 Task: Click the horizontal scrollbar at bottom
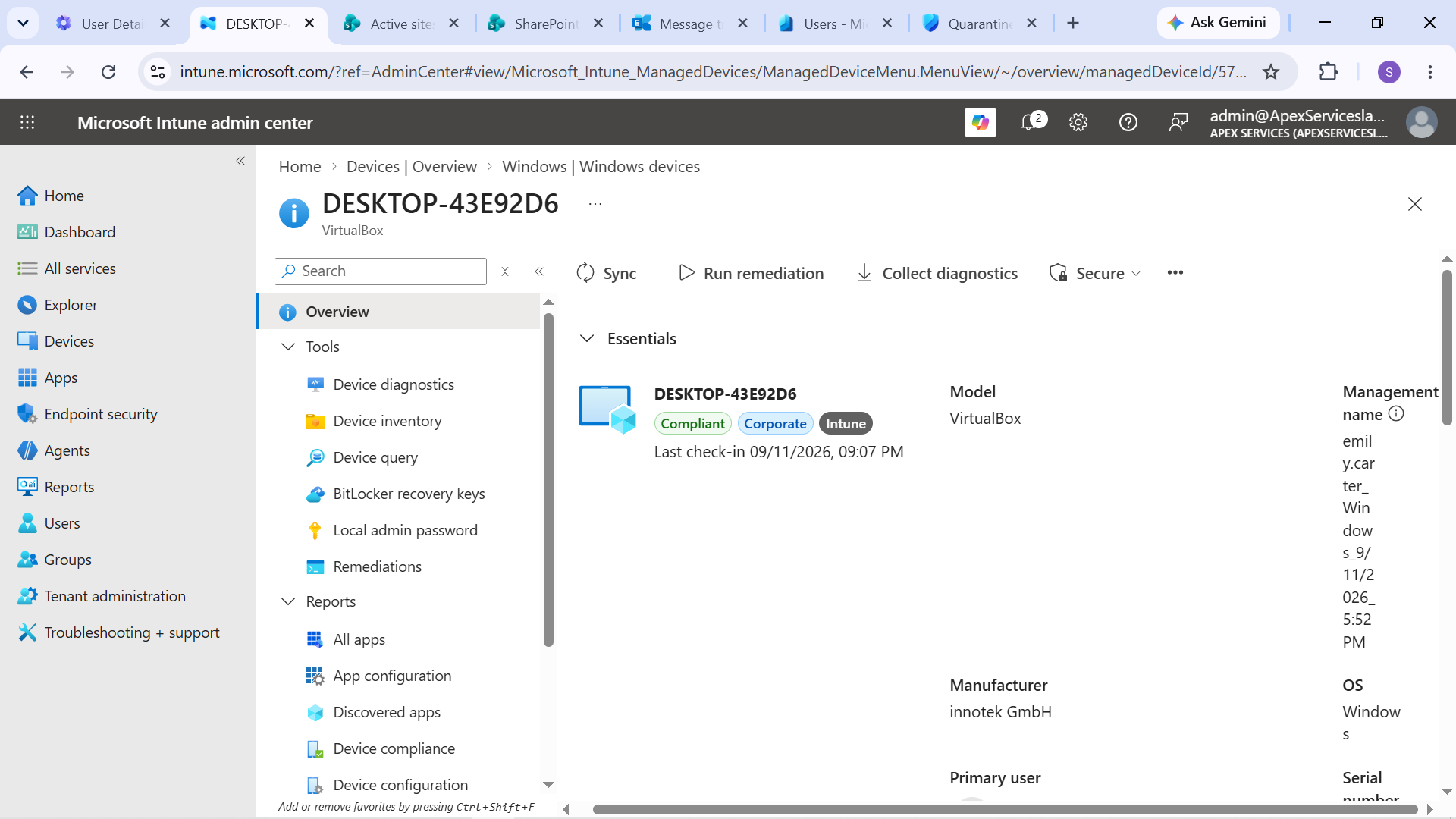[1005, 809]
